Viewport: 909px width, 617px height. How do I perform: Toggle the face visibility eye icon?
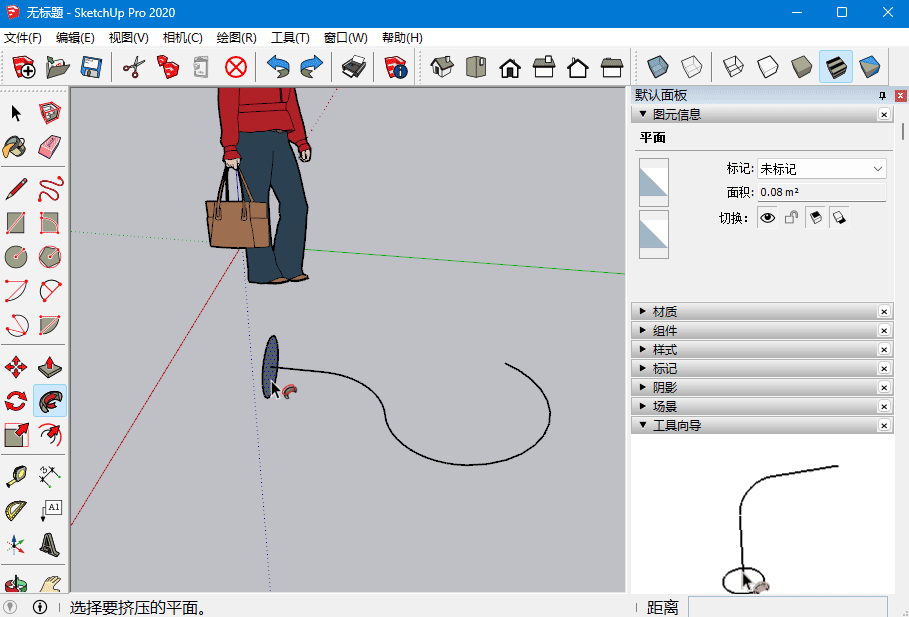click(x=767, y=217)
